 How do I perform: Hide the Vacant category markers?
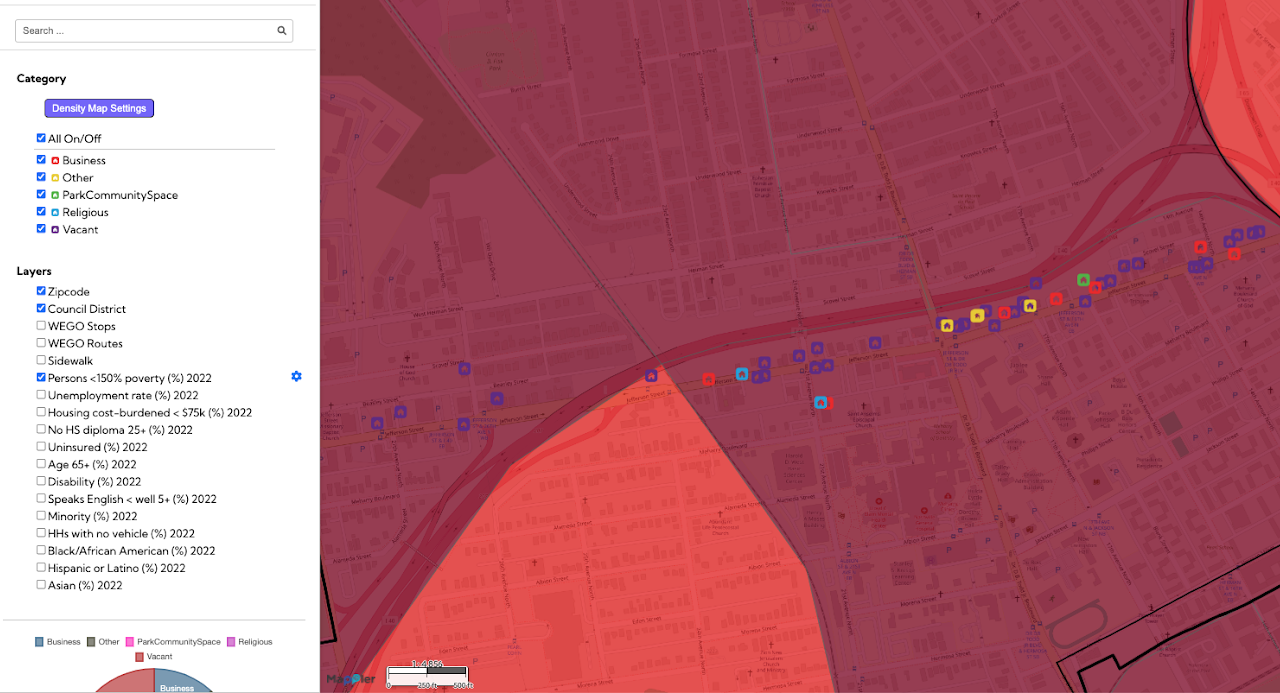(x=41, y=229)
